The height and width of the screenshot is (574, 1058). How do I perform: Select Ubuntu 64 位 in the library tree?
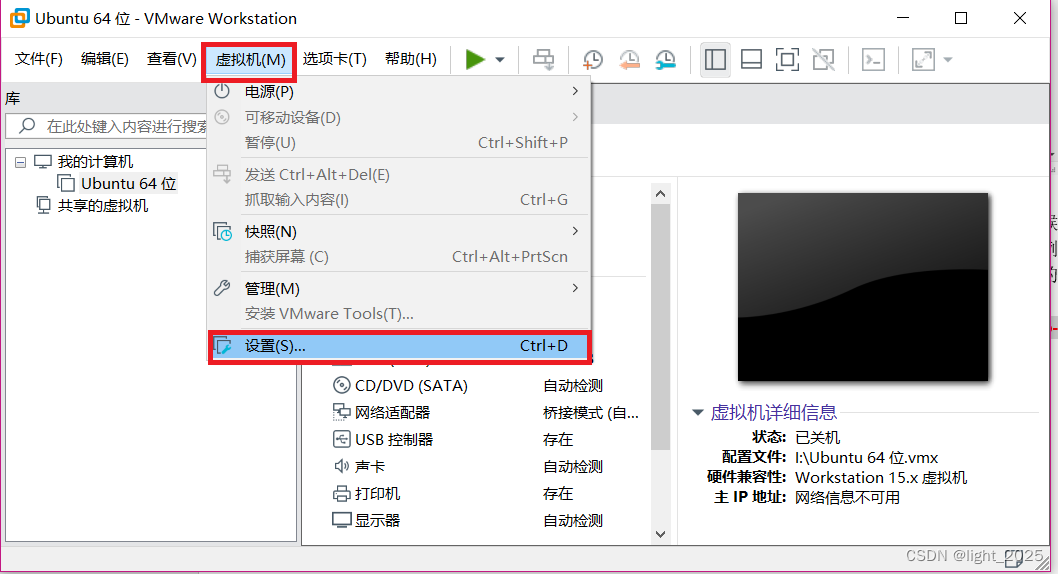coord(128,183)
